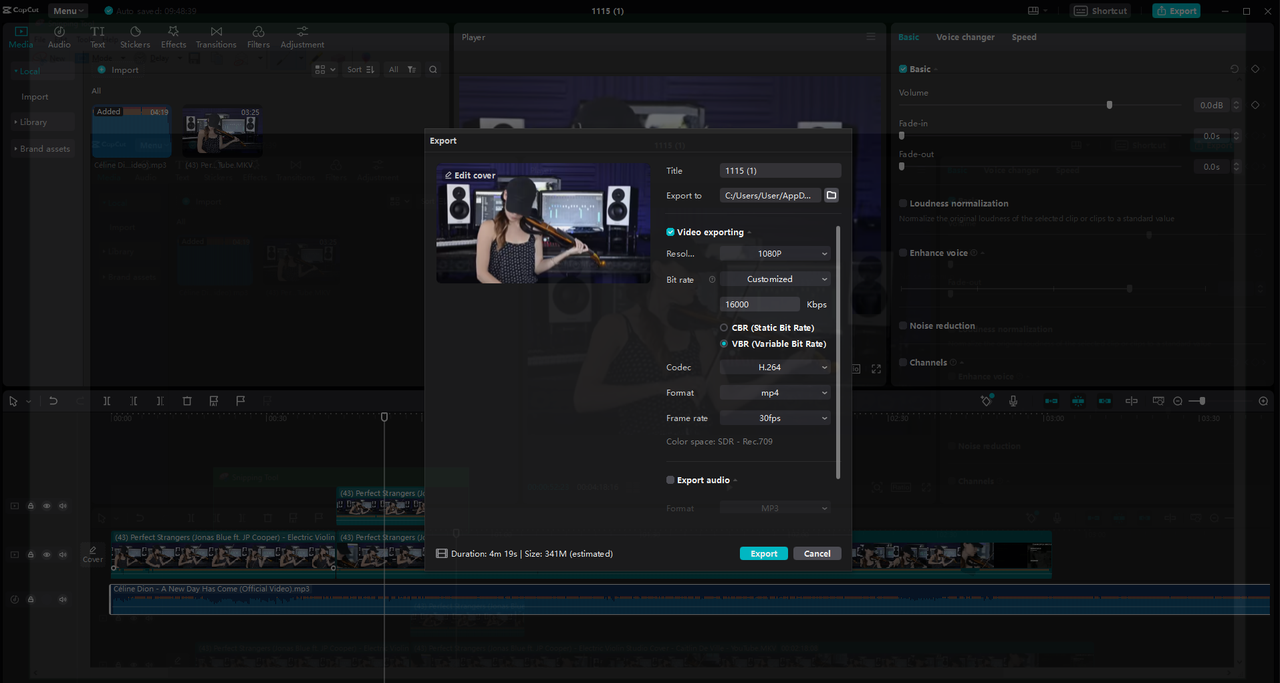The image size is (1280, 683).
Task: Click the marker flag icon in timeline toolbar
Action: point(241,401)
